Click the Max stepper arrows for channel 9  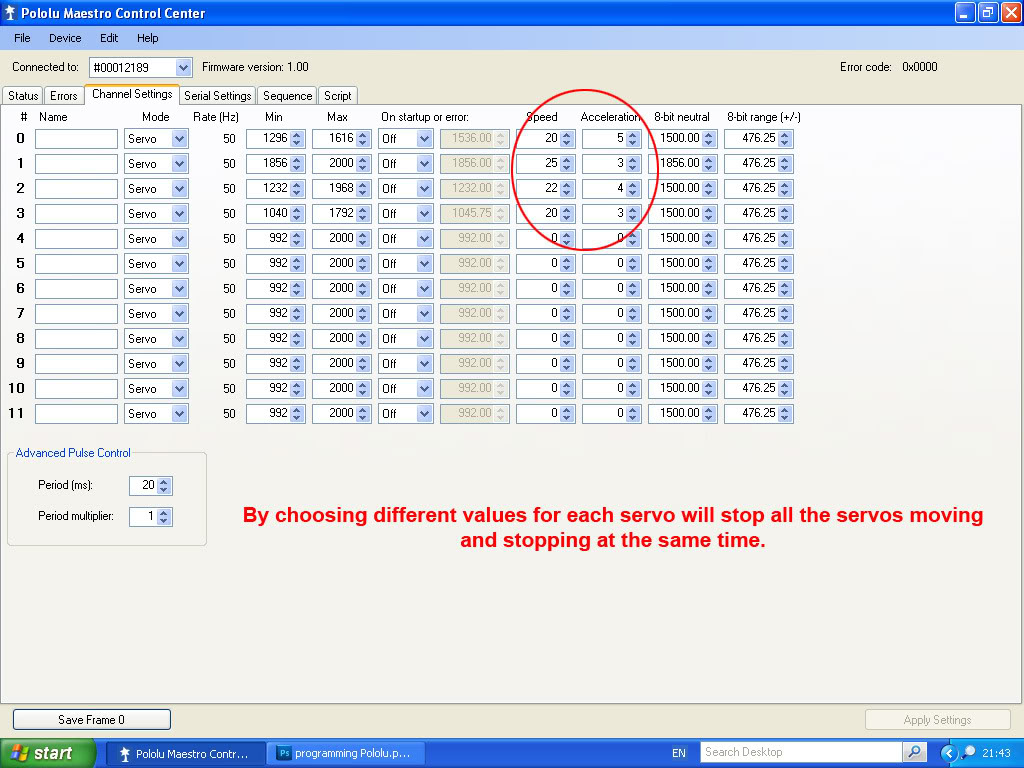pos(363,363)
